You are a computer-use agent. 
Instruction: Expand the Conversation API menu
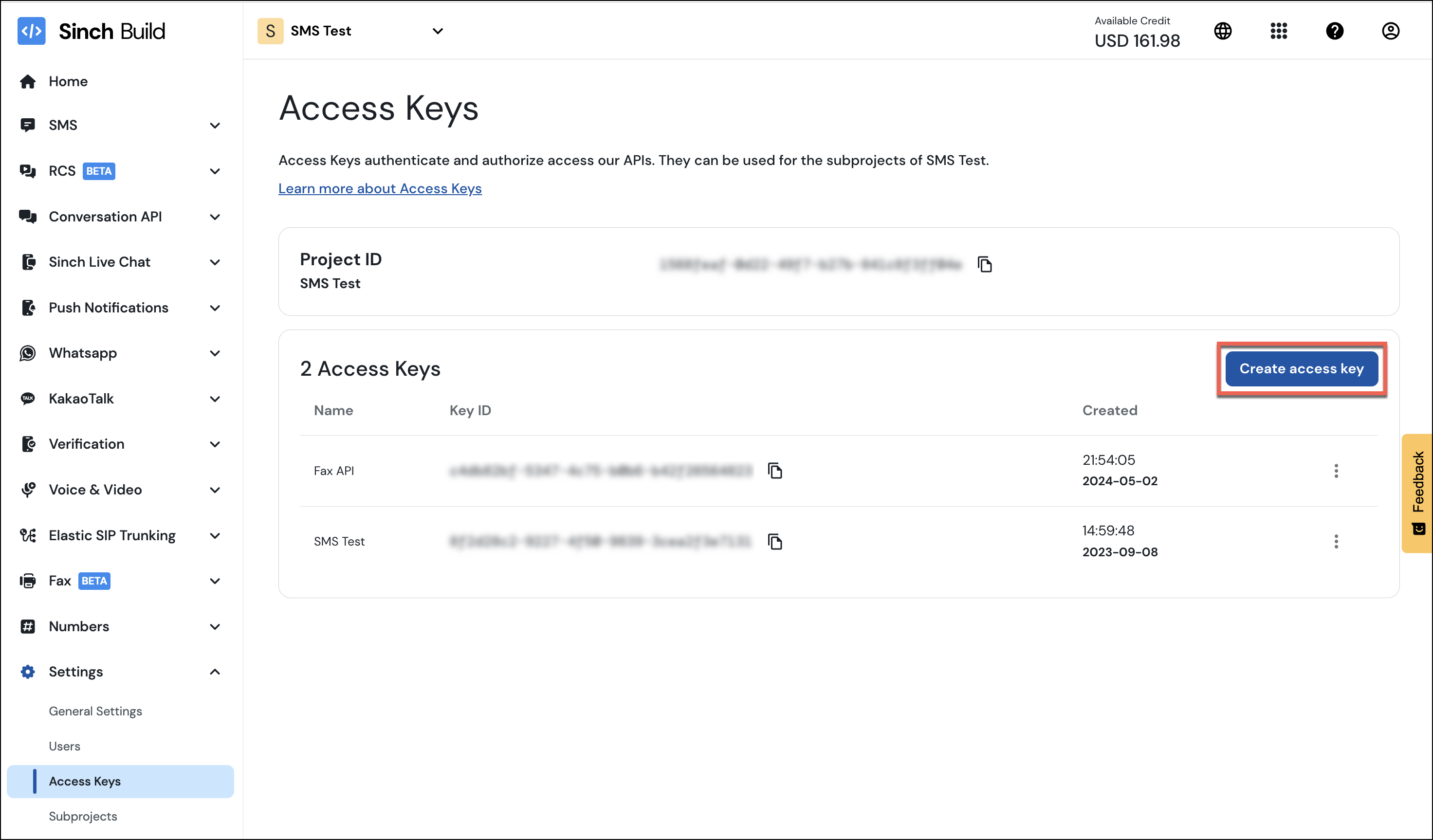click(215, 217)
